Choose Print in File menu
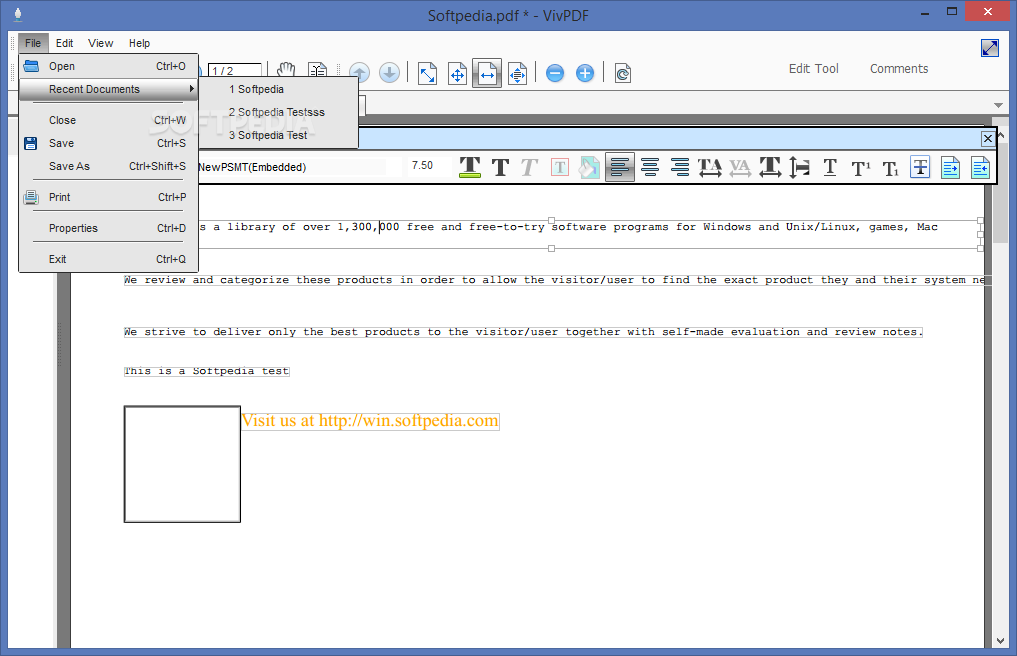Image resolution: width=1017 pixels, height=656 pixels. [108, 197]
